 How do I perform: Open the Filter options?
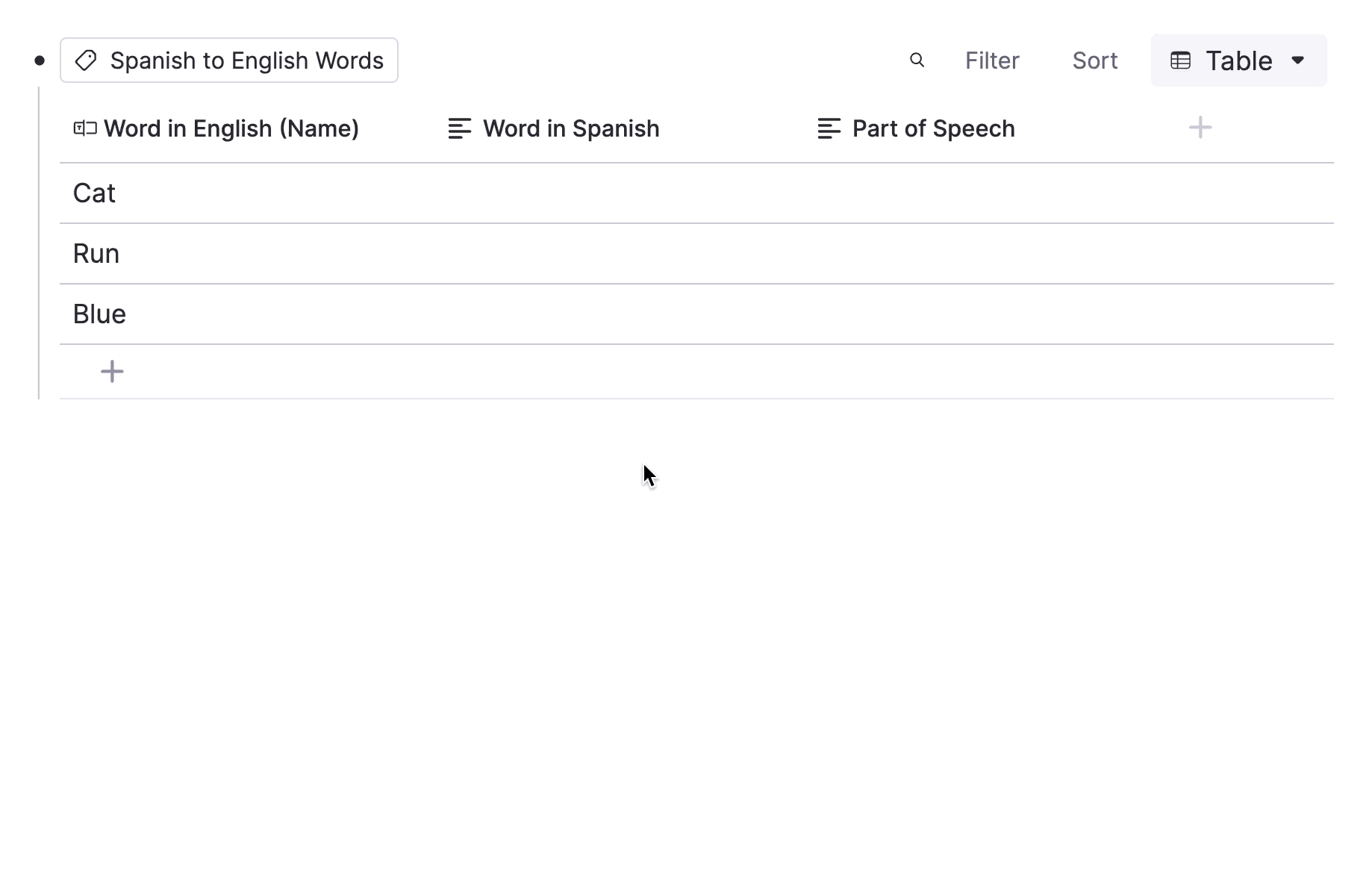point(992,60)
